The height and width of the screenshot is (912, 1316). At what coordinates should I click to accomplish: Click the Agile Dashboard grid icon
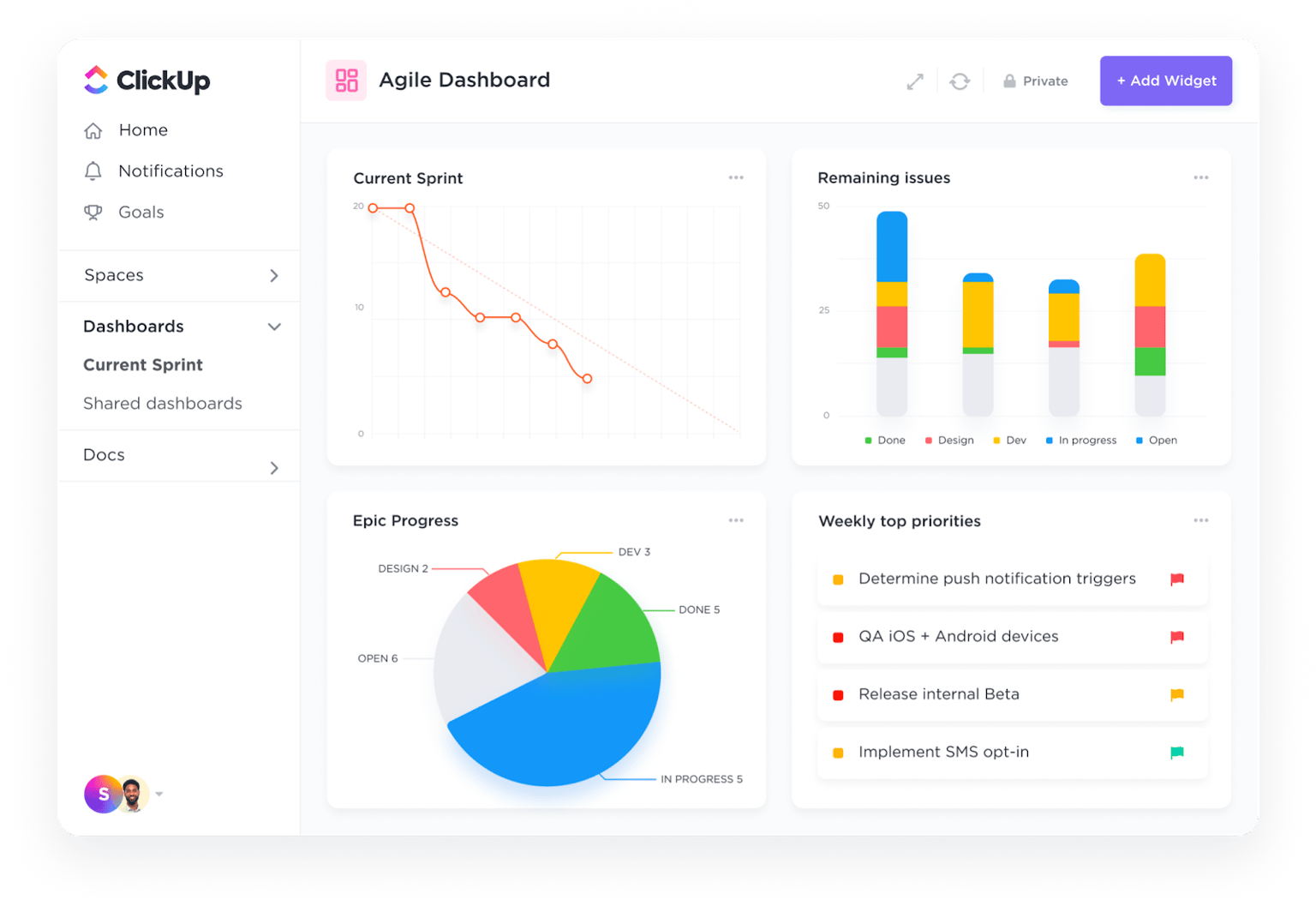346,80
